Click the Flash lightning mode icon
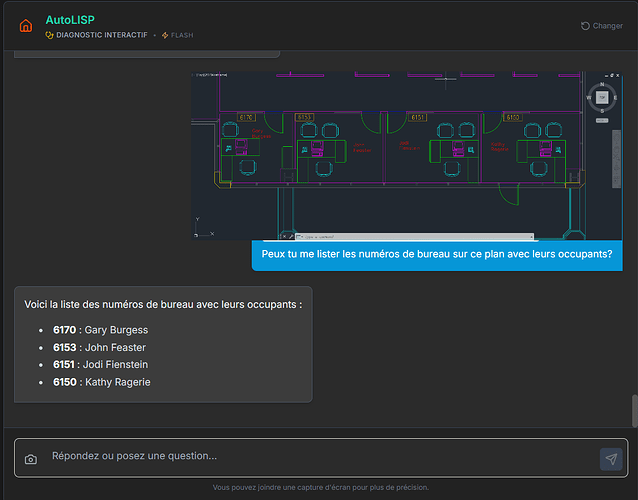This screenshot has height=500, width=638. click(x=165, y=35)
